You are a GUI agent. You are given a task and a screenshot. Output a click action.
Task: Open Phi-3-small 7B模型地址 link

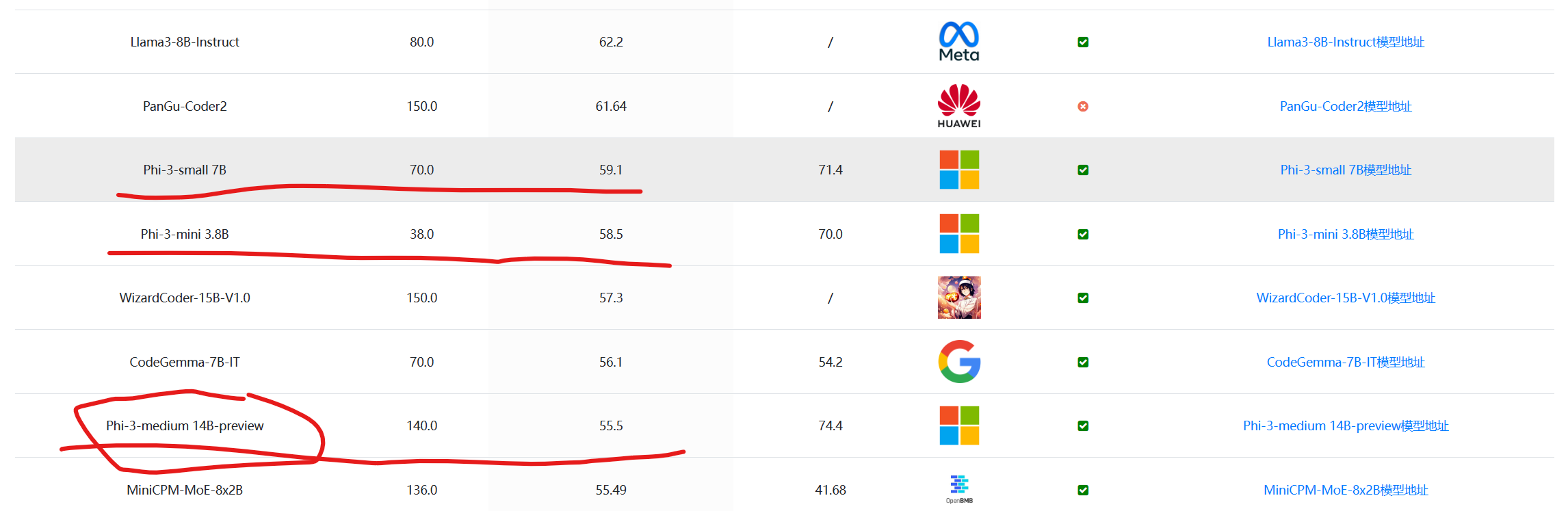click(1346, 170)
